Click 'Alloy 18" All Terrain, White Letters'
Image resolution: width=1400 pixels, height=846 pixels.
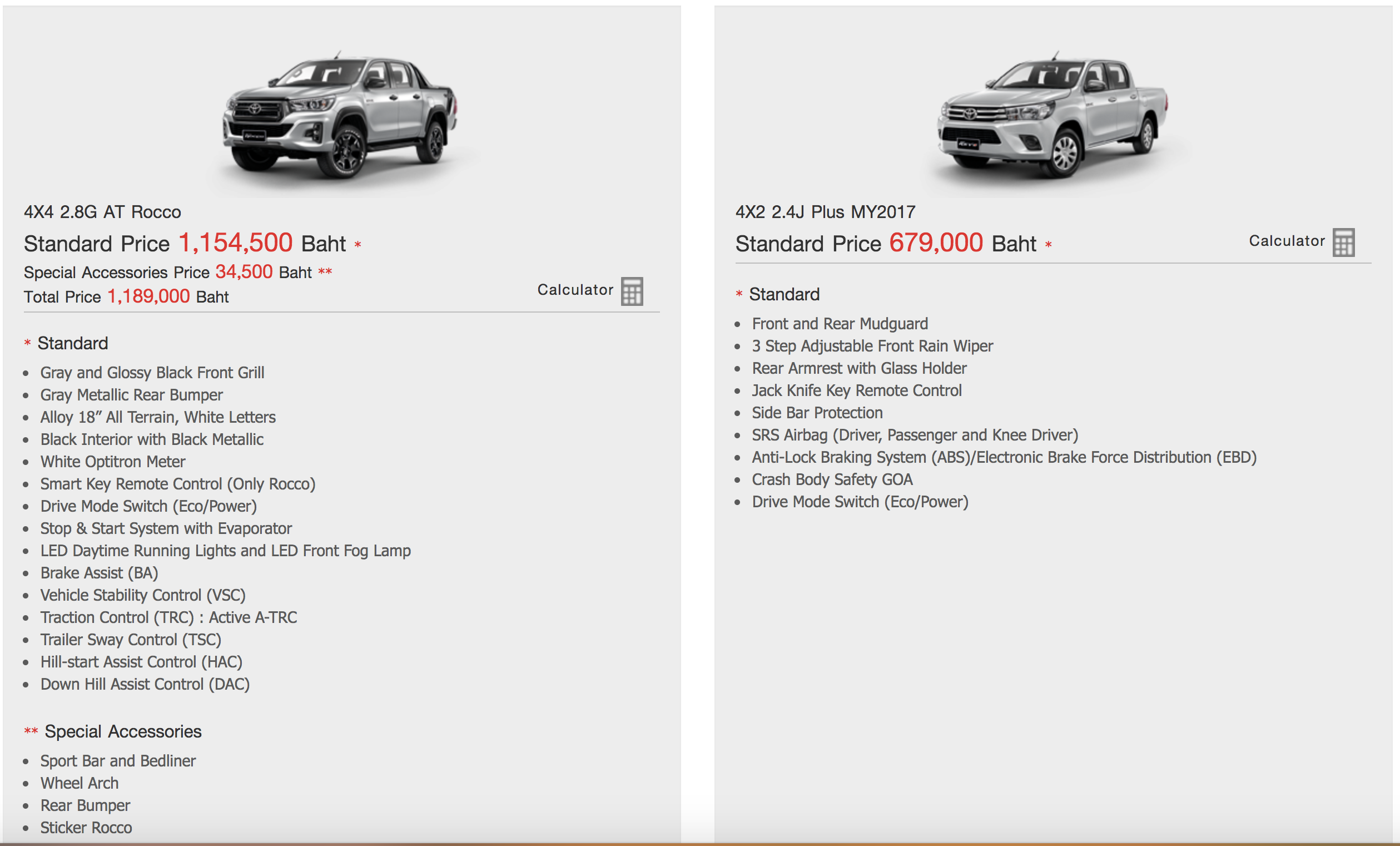click(x=158, y=417)
